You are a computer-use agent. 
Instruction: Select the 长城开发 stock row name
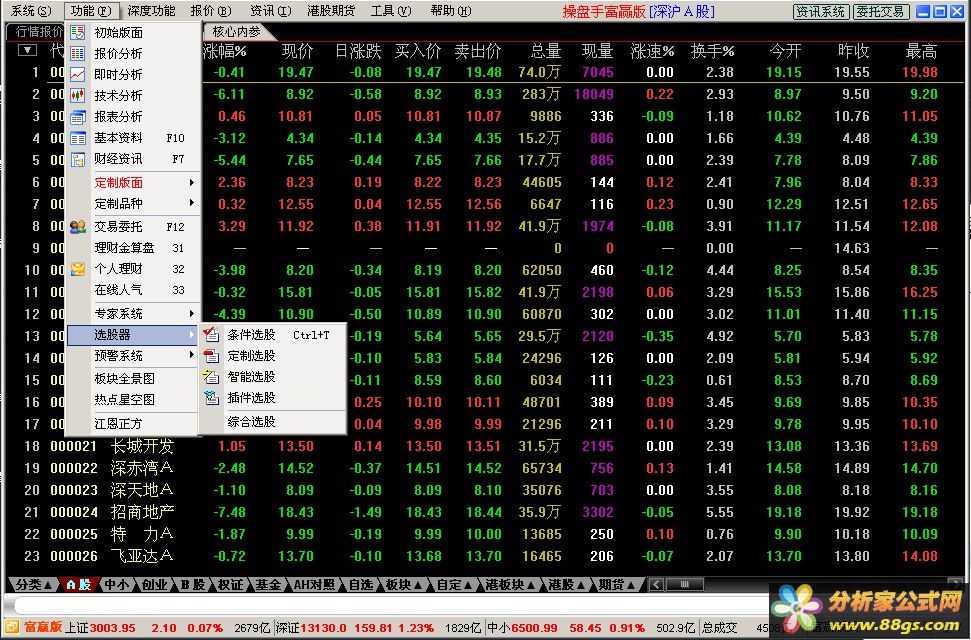[142, 446]
